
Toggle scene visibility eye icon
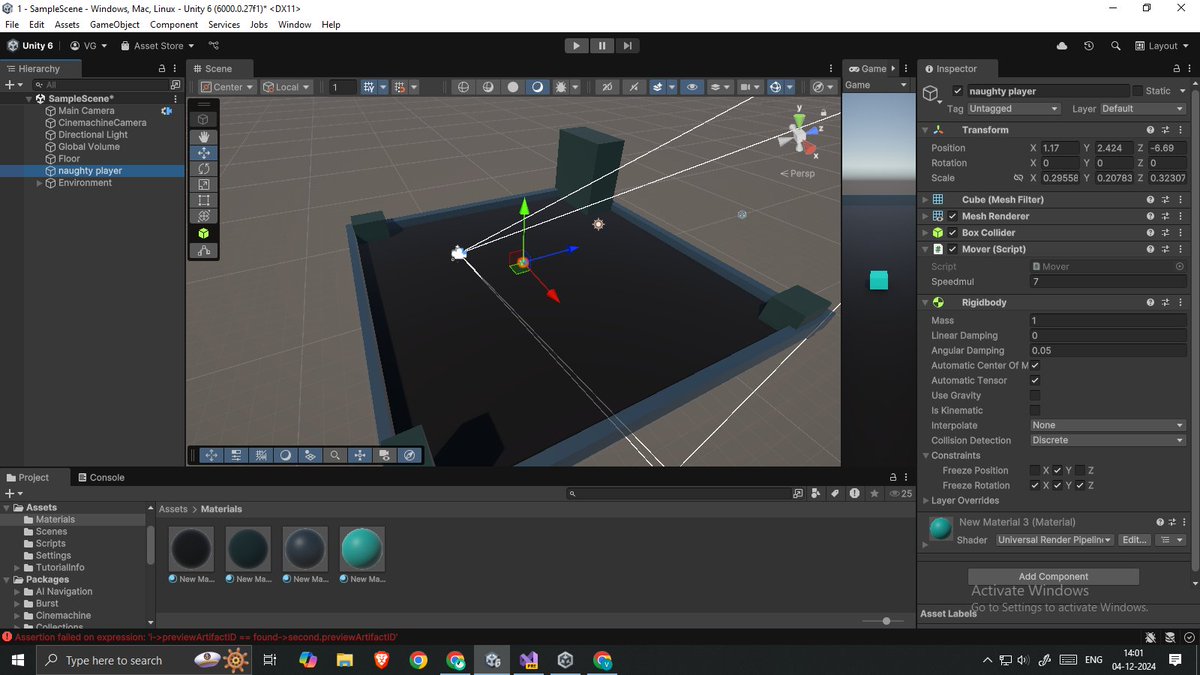click(x=692, y=87)
